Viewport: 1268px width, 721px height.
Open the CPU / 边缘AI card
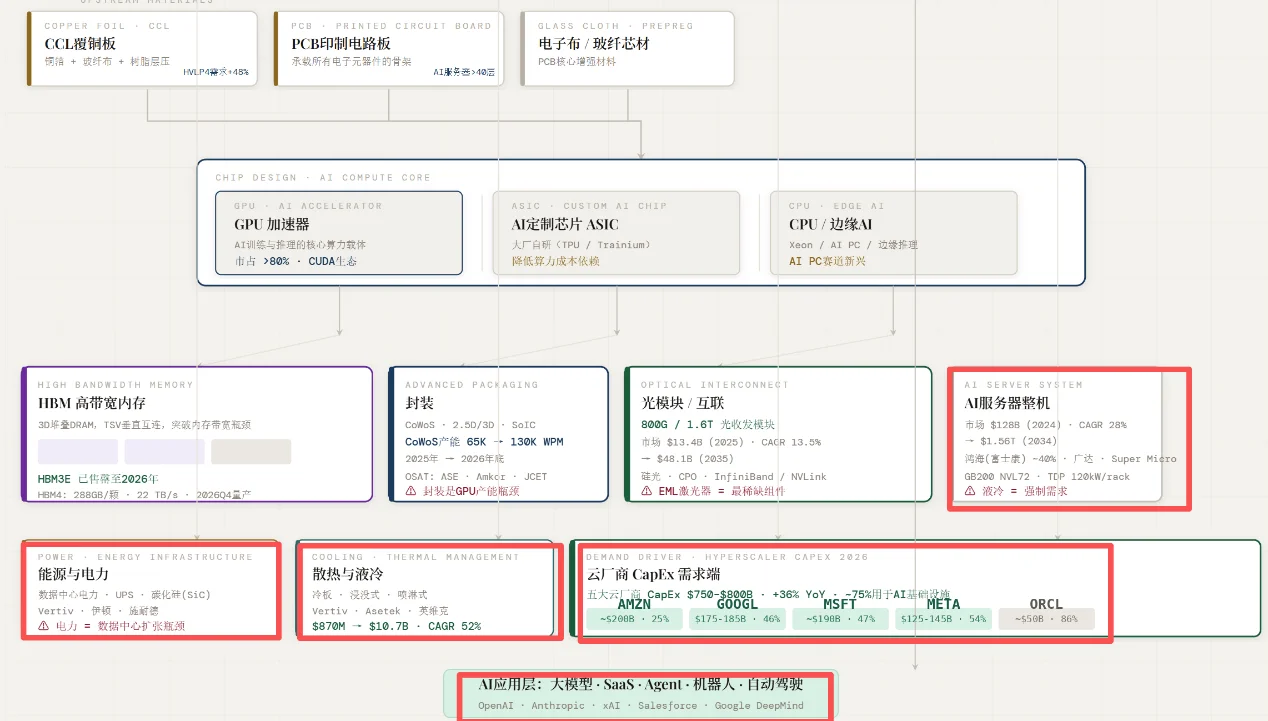click(x=893, y=233)
